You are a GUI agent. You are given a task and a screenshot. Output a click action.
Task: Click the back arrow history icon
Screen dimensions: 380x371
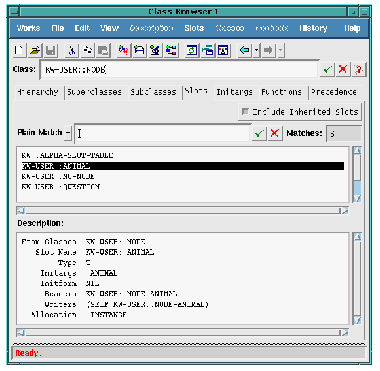pos(245,50)
